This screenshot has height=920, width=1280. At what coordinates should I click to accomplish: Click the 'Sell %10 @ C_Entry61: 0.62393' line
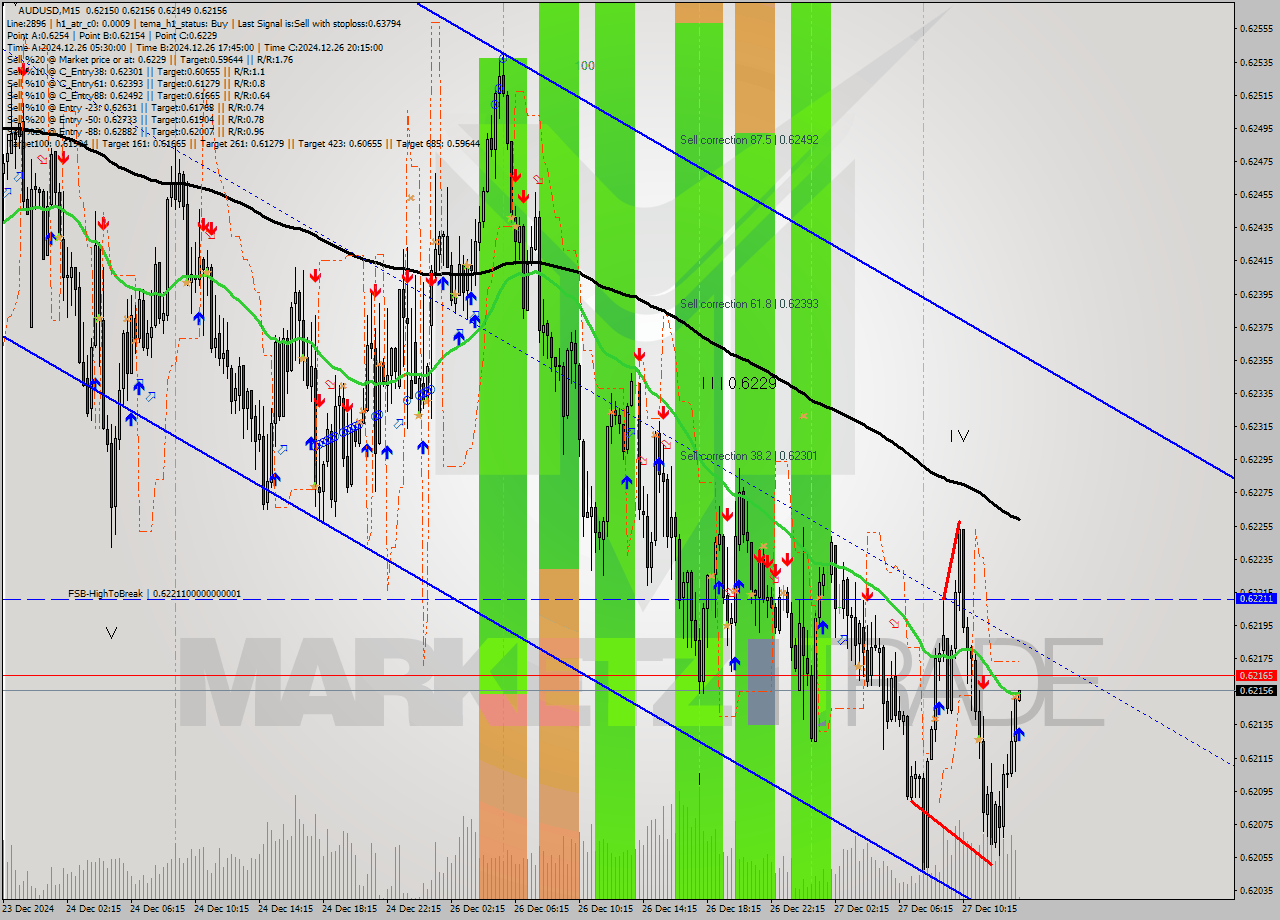point(136,83)
